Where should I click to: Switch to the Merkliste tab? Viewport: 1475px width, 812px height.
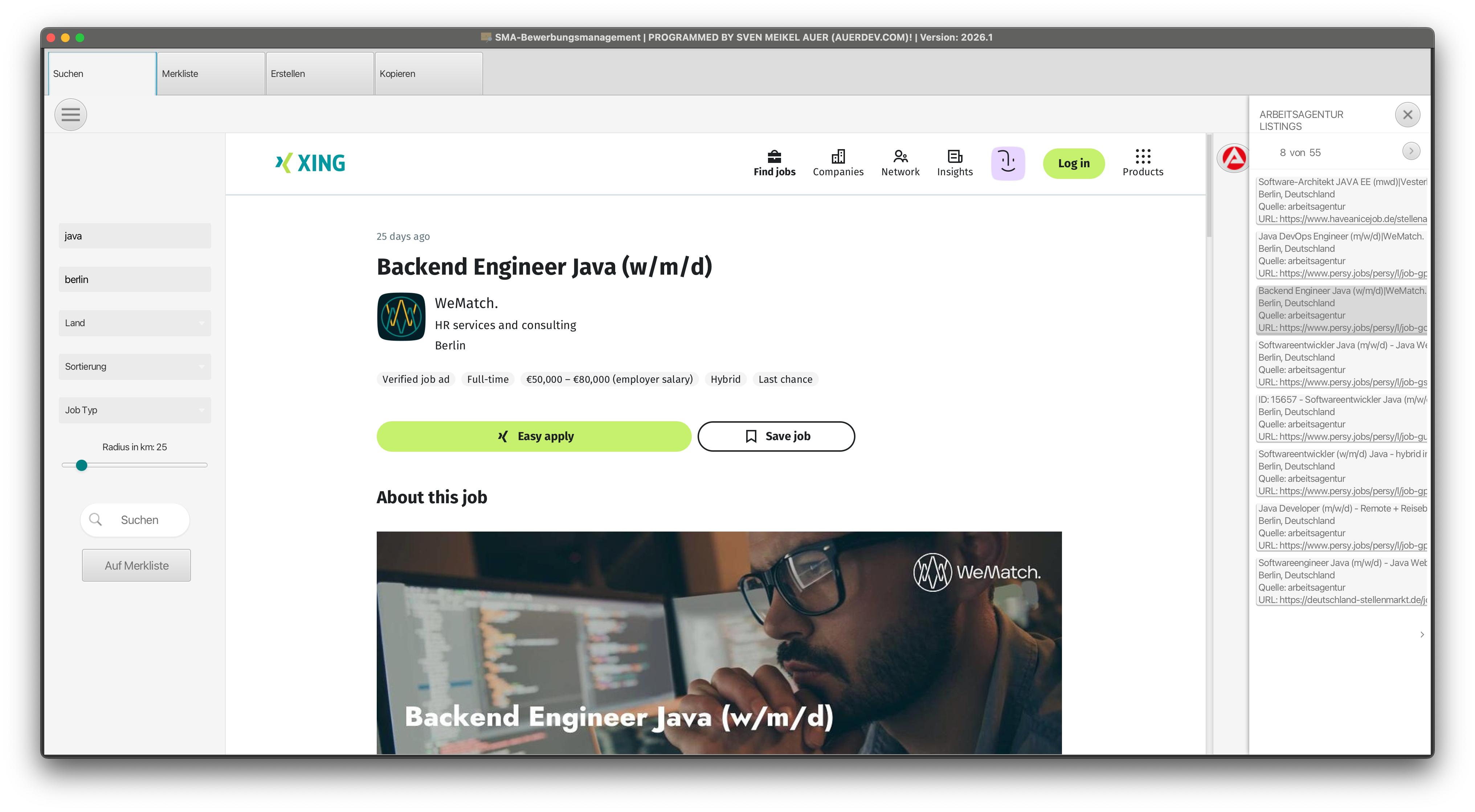211,74
